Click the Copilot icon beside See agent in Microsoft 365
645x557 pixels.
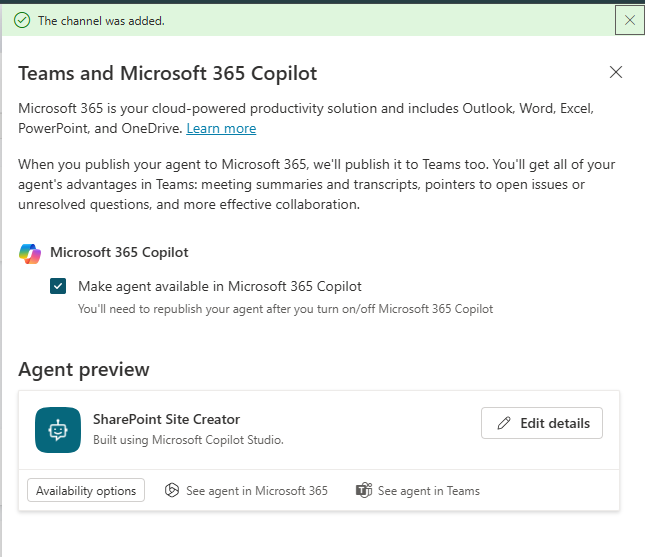pos(172,491)
